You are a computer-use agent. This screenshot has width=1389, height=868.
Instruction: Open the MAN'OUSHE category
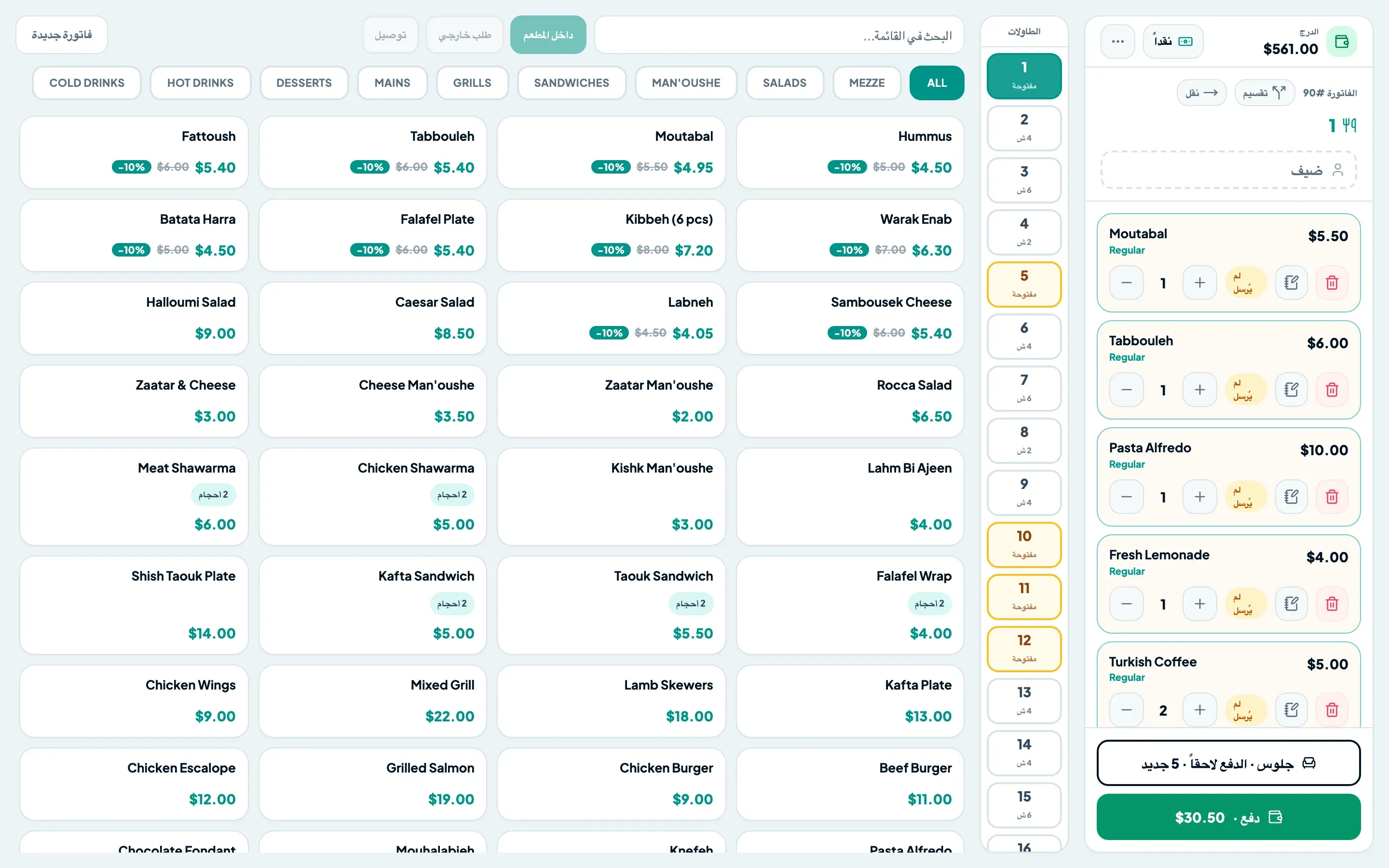click(x=686, y=82)
